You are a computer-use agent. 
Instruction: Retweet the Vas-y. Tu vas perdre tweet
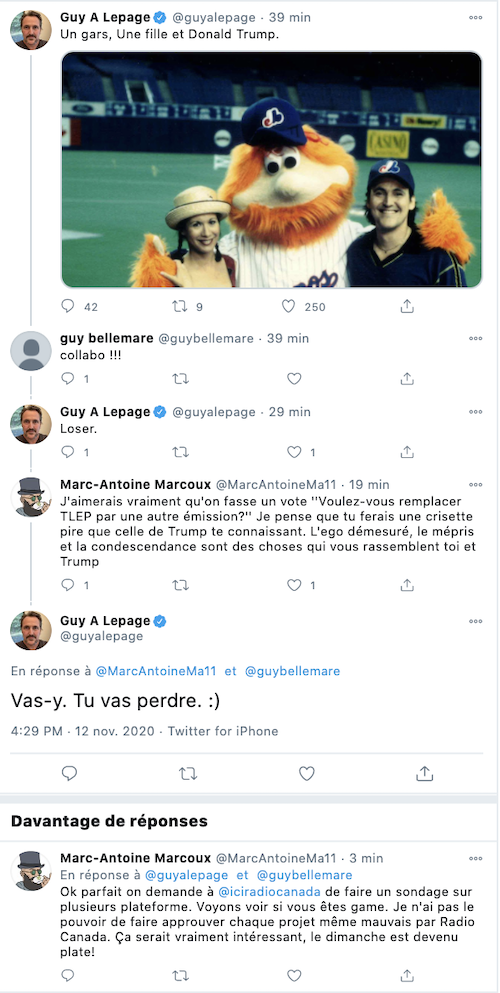(x=188, y=773)
